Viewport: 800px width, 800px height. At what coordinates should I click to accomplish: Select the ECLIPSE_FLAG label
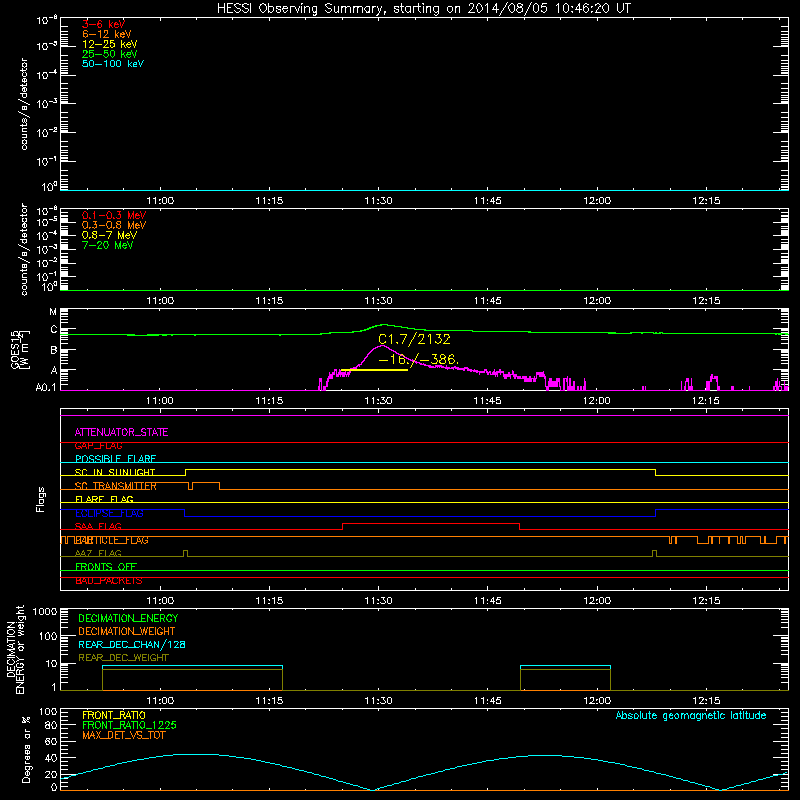[109, 513]
